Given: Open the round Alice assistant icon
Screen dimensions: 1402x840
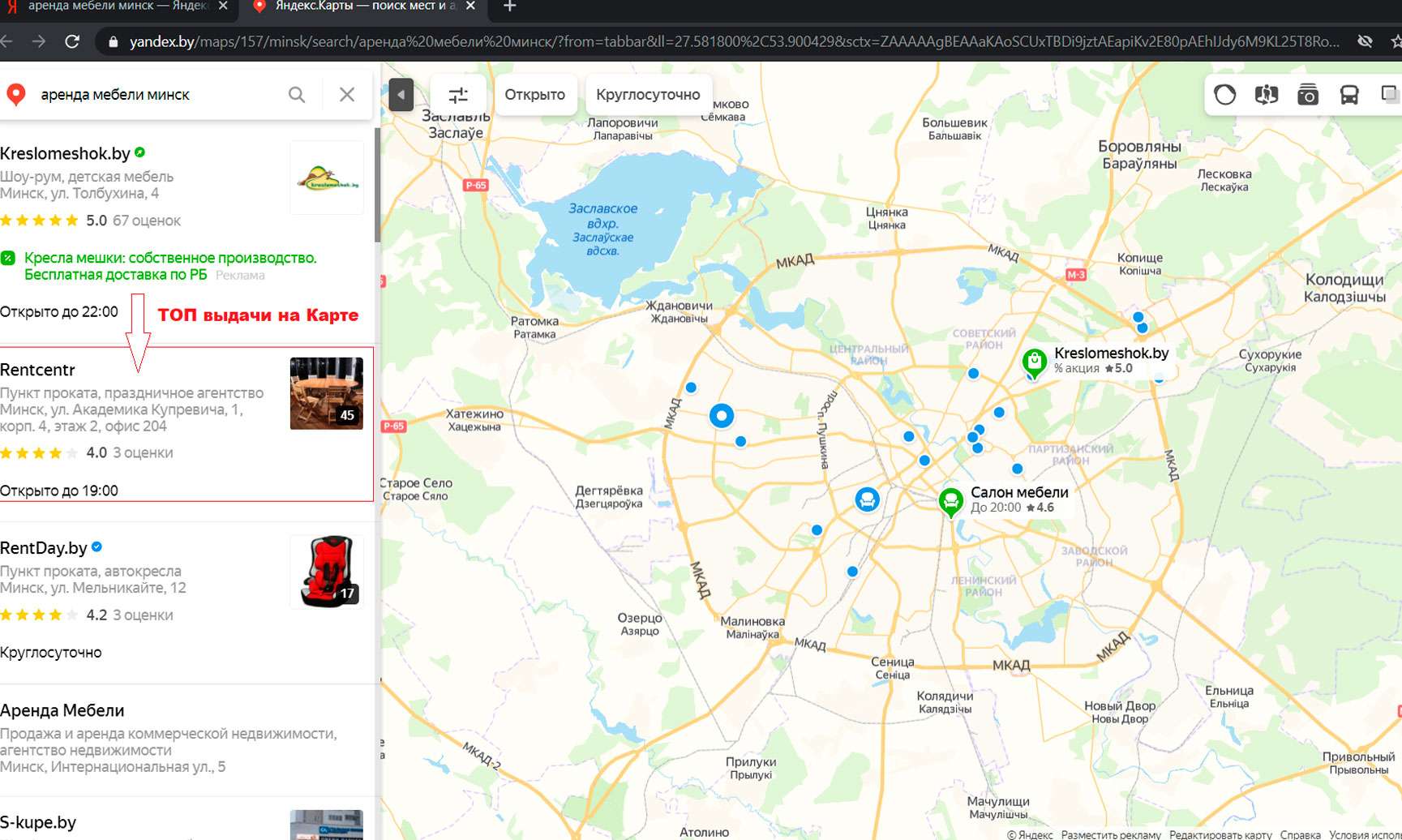Looking at the screenshot, I should pyautogui.click(x=1225, y=95).
